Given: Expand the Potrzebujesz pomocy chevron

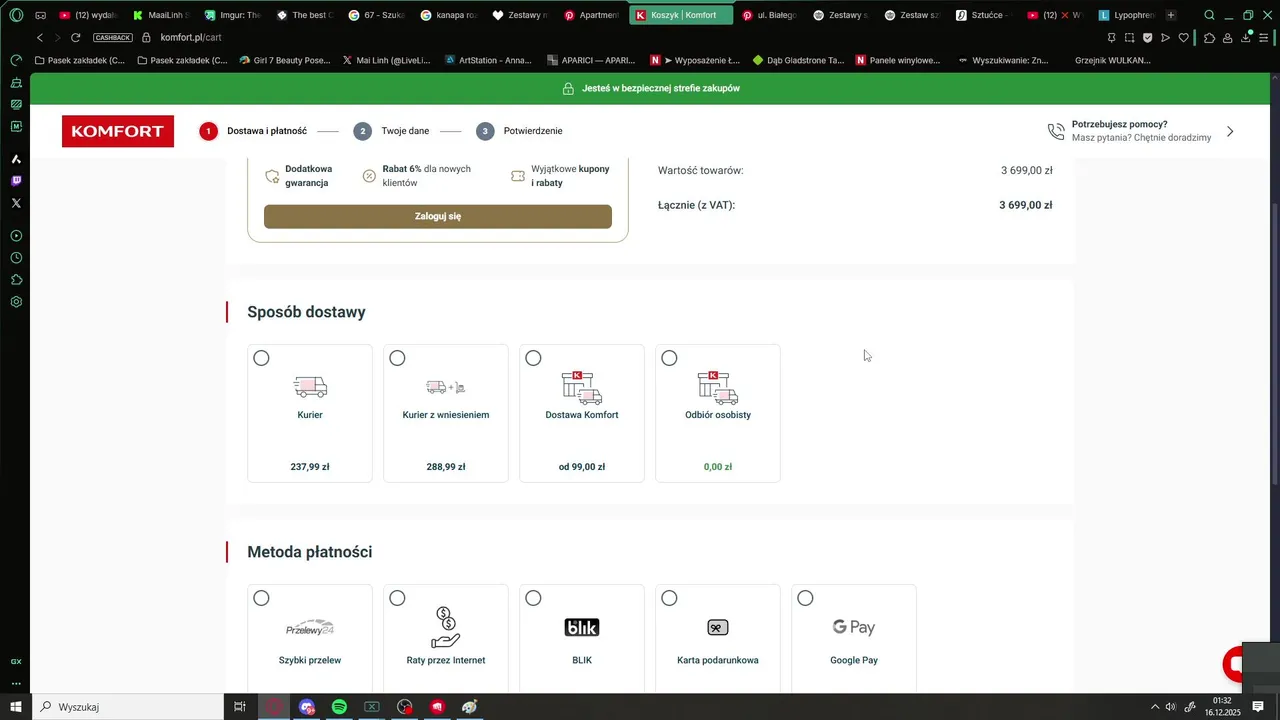Looking at the screenshot, I should pyautogui.click(x=1230, y=131).
